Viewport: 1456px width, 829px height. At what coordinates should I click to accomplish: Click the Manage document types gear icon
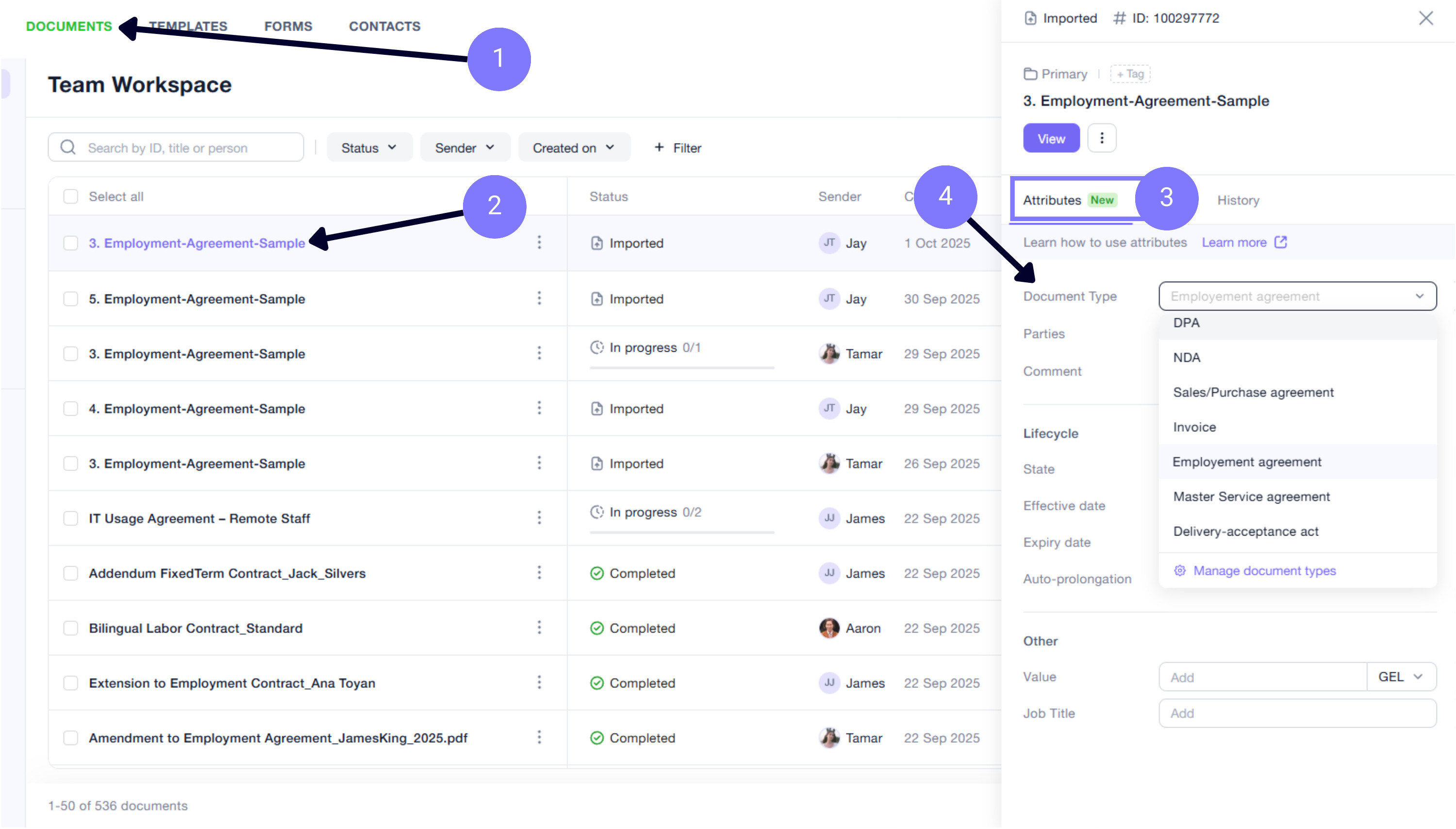click(1180, 570)
